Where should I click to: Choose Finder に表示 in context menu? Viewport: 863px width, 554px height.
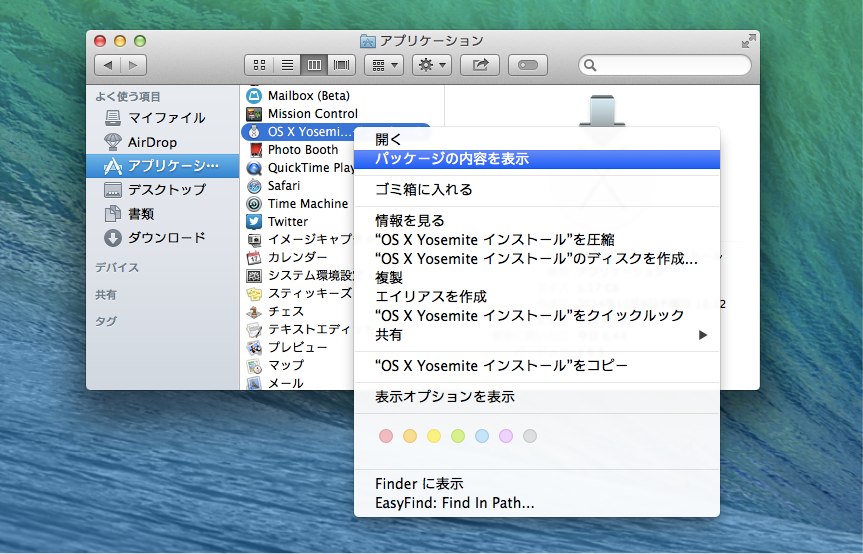pos(537,484)
